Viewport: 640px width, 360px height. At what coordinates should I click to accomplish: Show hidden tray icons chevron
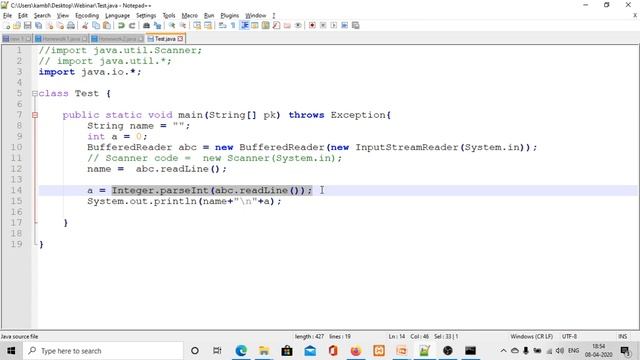[503, 351]
